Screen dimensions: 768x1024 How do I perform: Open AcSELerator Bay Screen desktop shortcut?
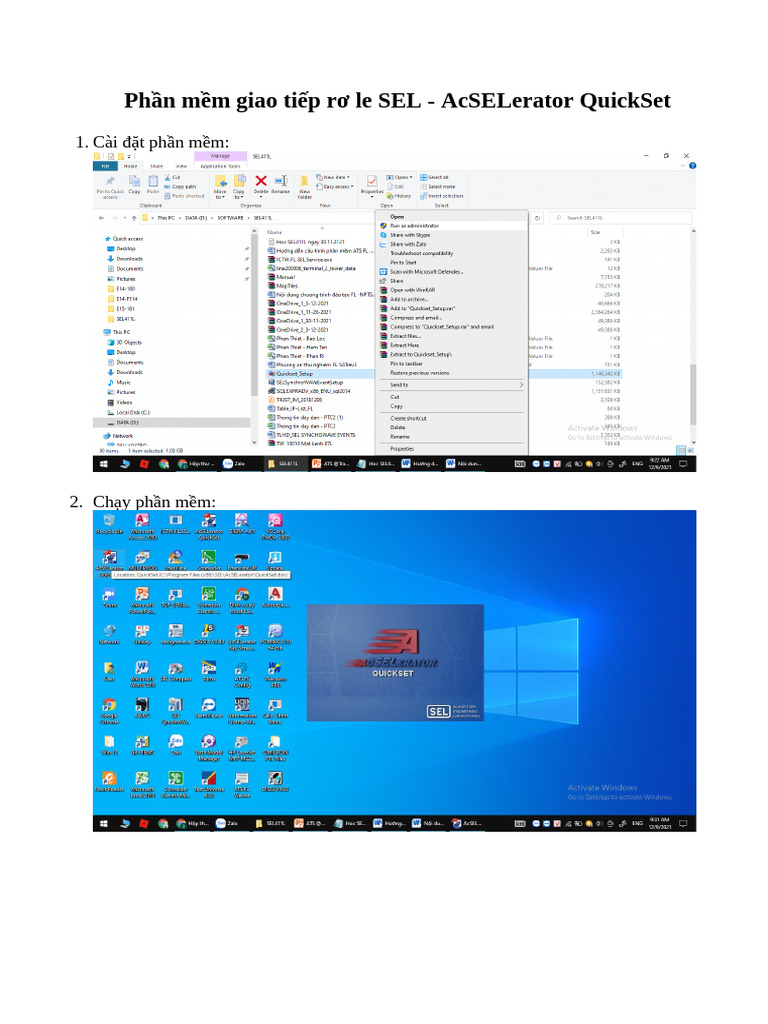tap(242, 637)
